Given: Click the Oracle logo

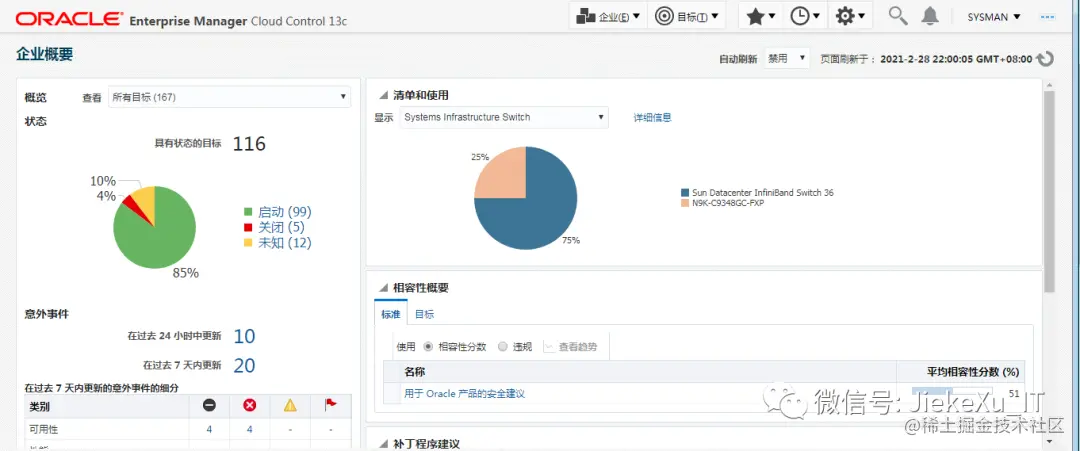Looking at the screenshot, I should pos(69,19).
